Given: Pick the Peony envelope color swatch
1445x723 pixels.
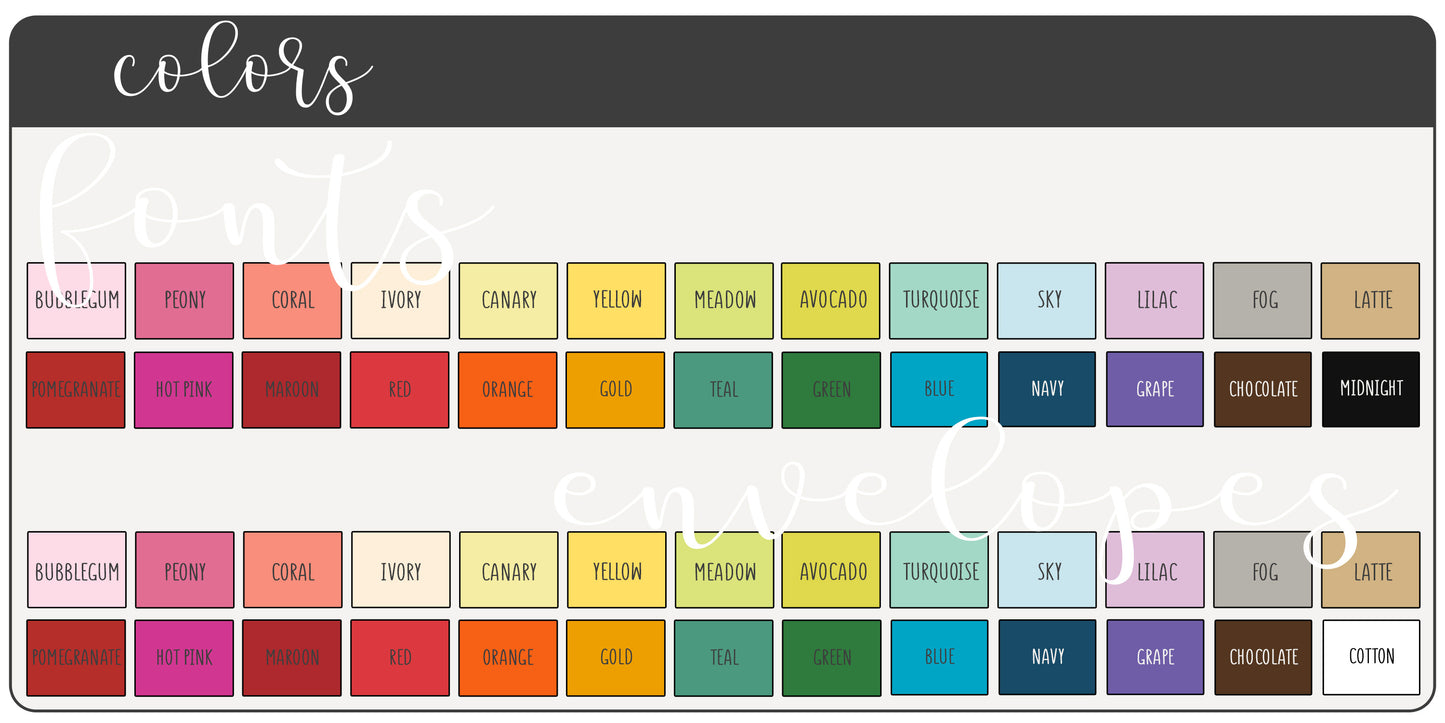Looking at the screenshot, I should click(184, 571).
